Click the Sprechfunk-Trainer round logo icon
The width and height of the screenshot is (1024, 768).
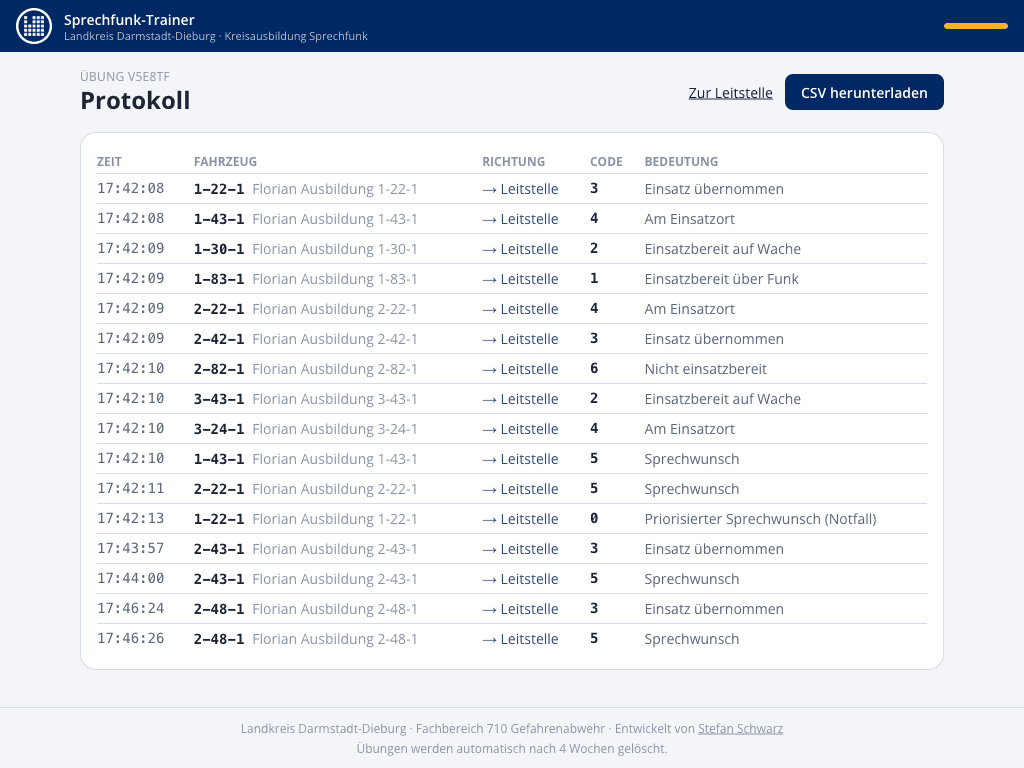pyautogui.click(x=34, y=26)
